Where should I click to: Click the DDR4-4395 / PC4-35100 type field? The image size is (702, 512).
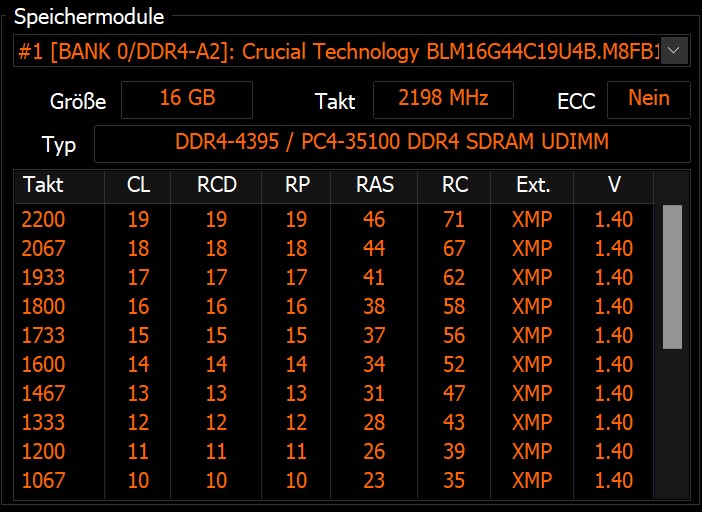[x=392, y=144]
